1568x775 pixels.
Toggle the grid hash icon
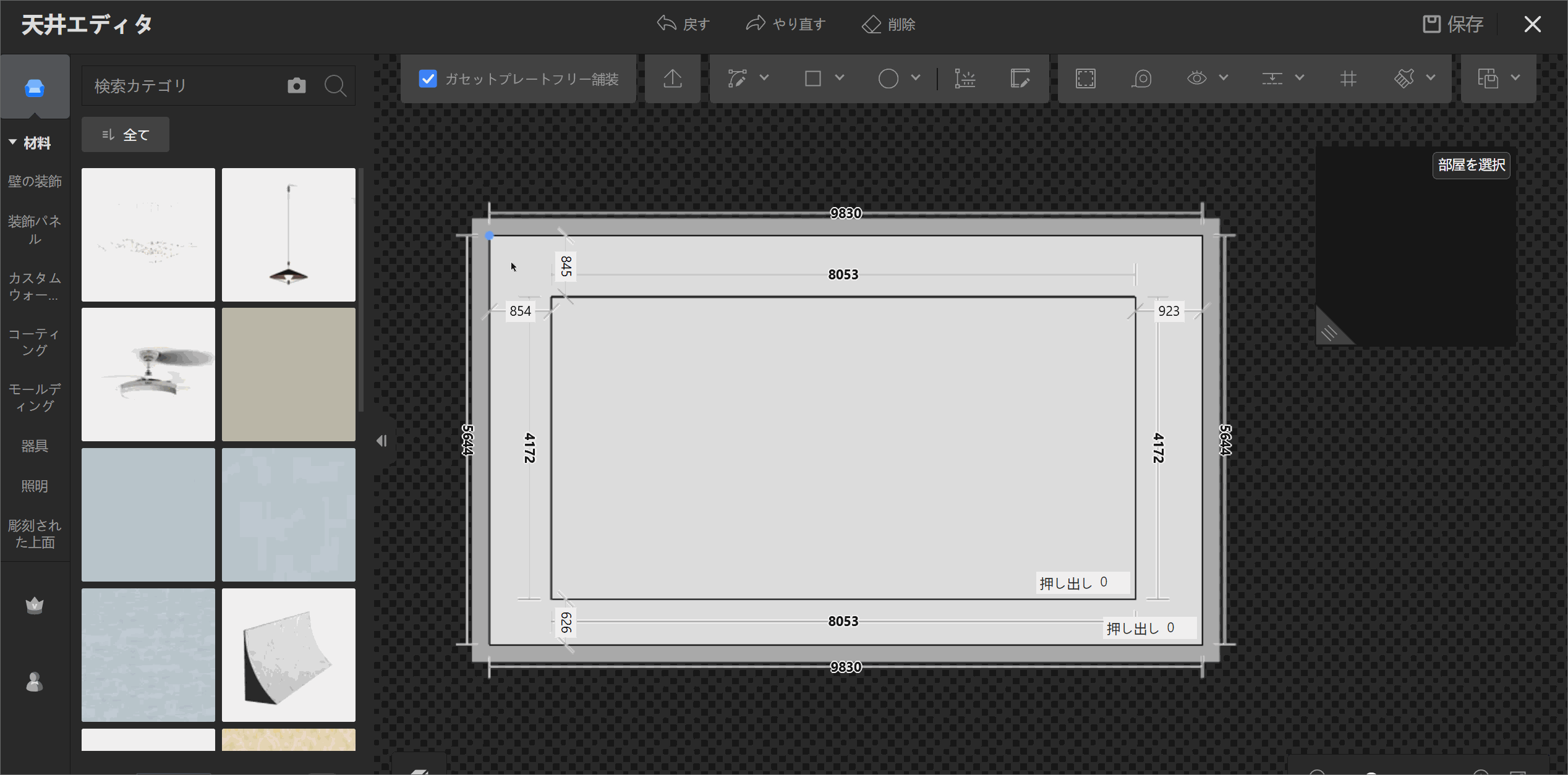(1349, 78)
